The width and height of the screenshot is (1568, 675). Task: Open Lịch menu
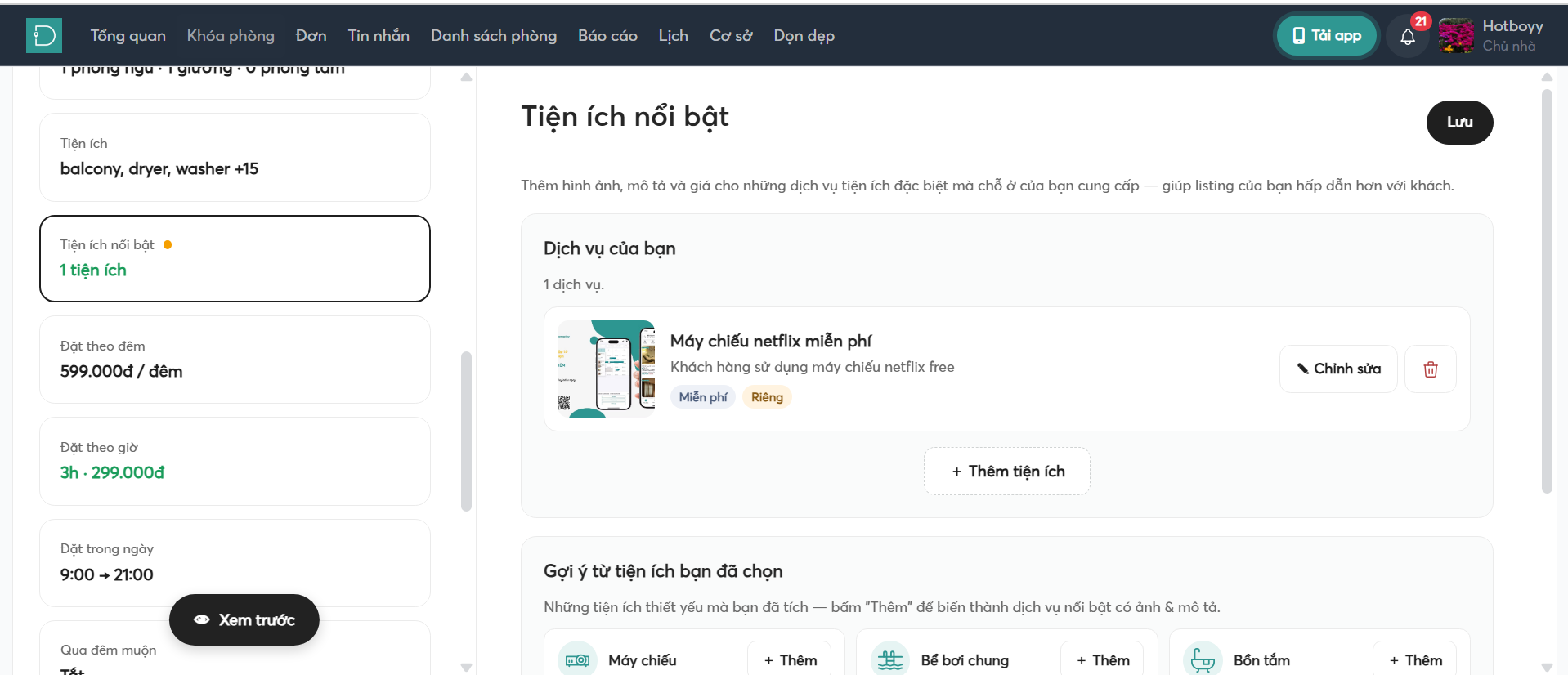click(673, 36)
